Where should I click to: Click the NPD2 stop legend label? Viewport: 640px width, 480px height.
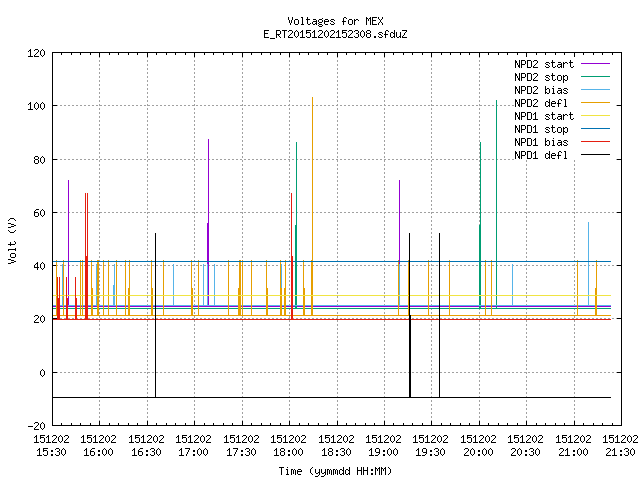pos(541,77)
